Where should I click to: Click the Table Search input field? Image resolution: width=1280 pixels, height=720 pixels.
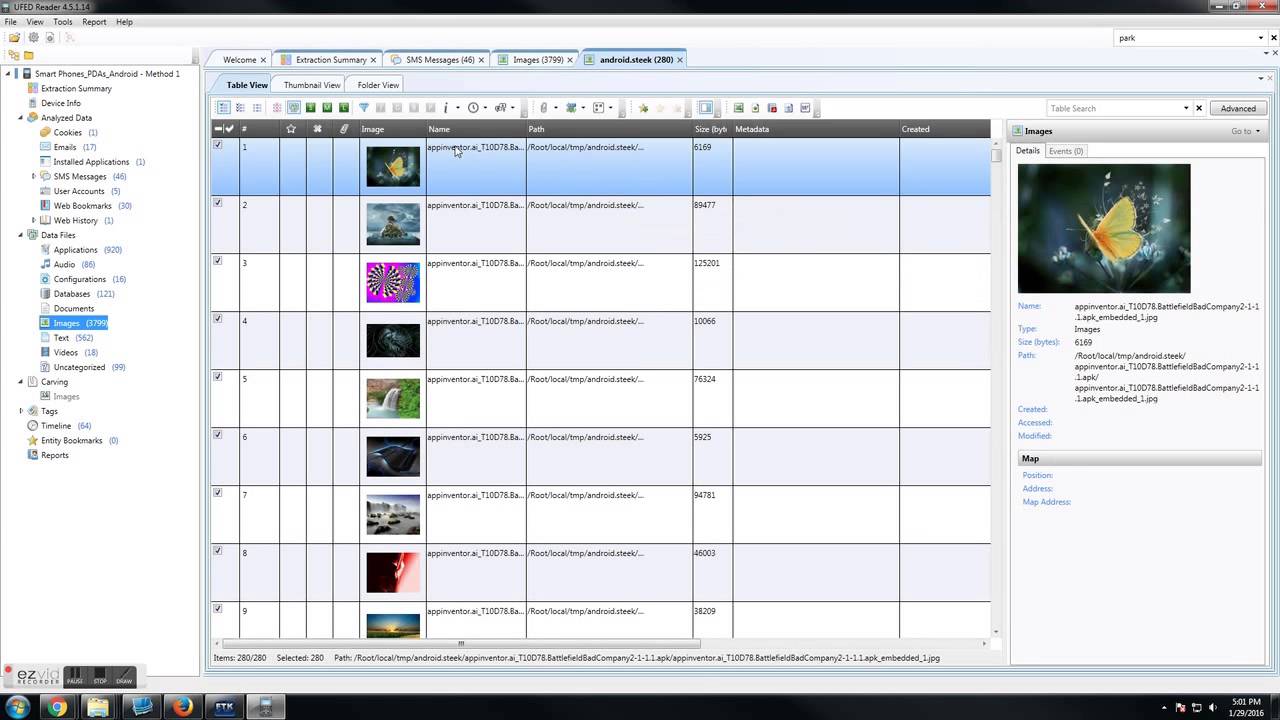click(x=1114, y=108)
